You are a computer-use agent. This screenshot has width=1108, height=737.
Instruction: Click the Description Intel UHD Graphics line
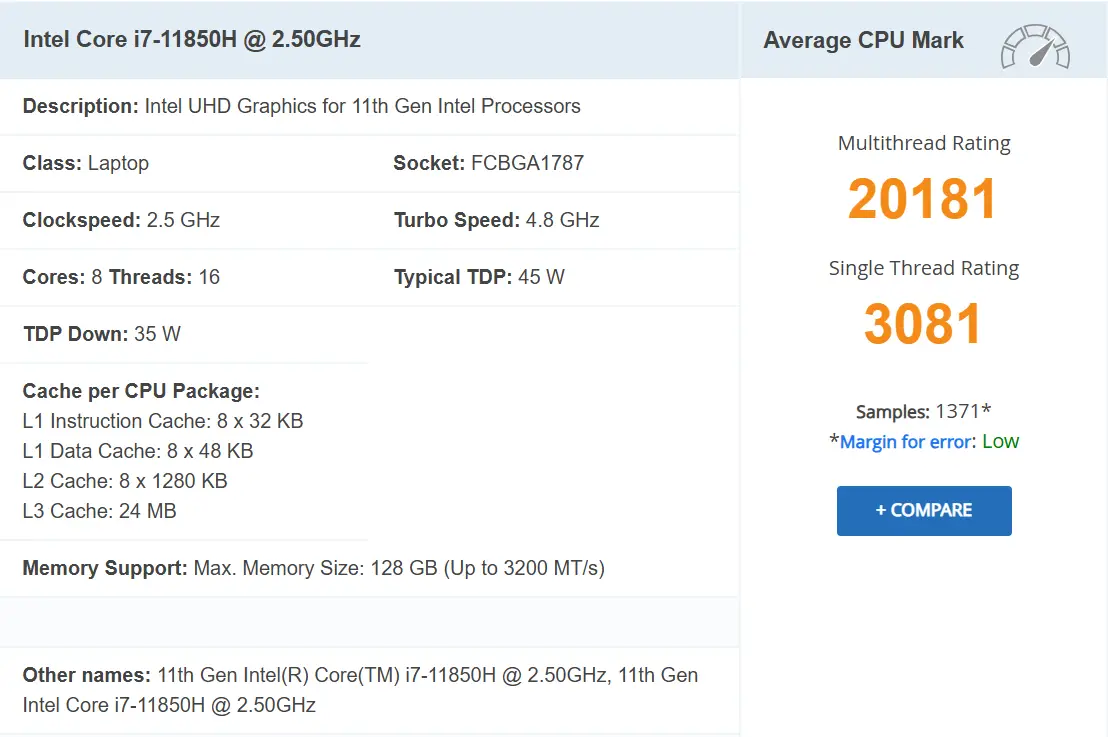301,106
